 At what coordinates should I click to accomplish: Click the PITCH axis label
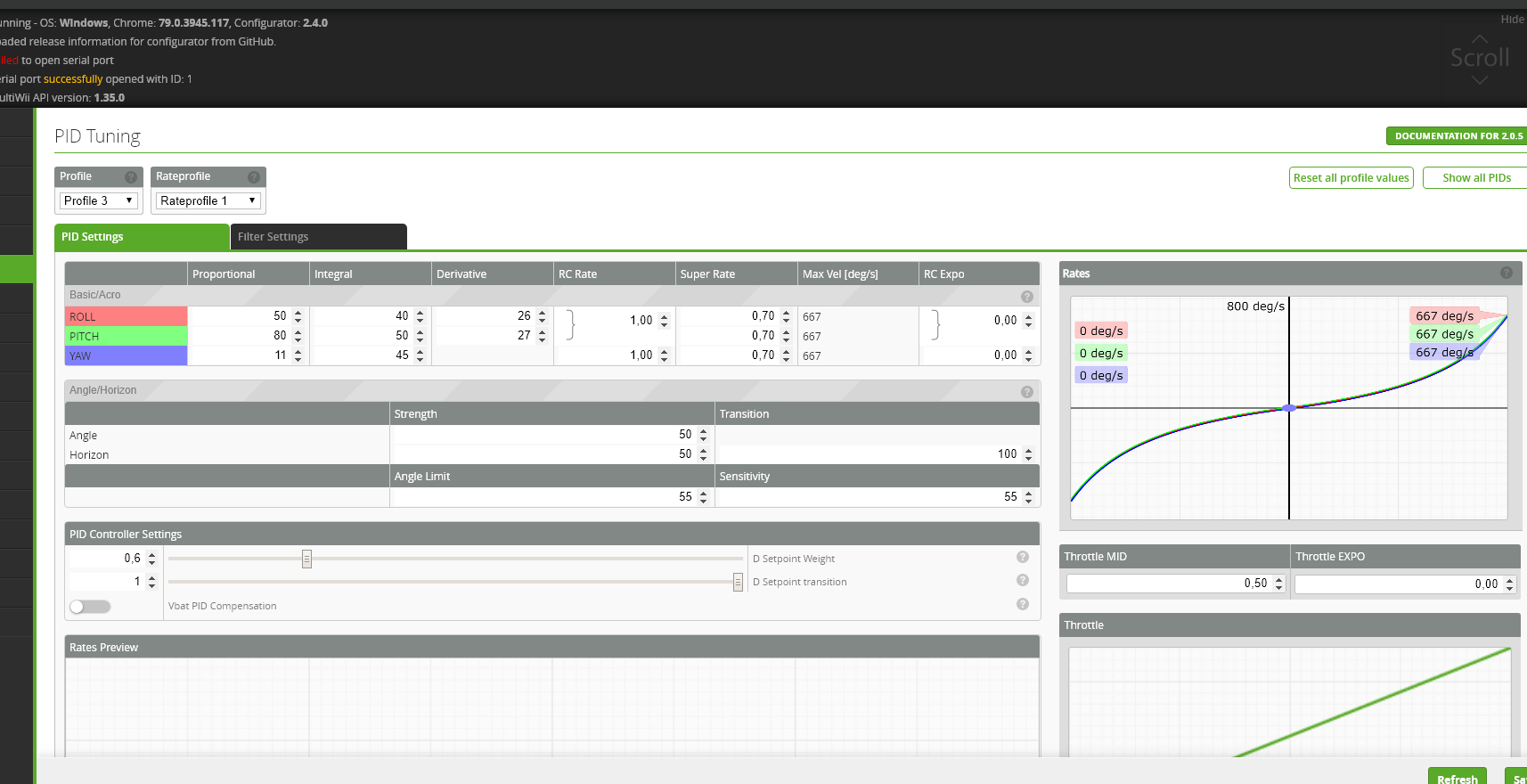pyautogui.click(x=126, y=336)
